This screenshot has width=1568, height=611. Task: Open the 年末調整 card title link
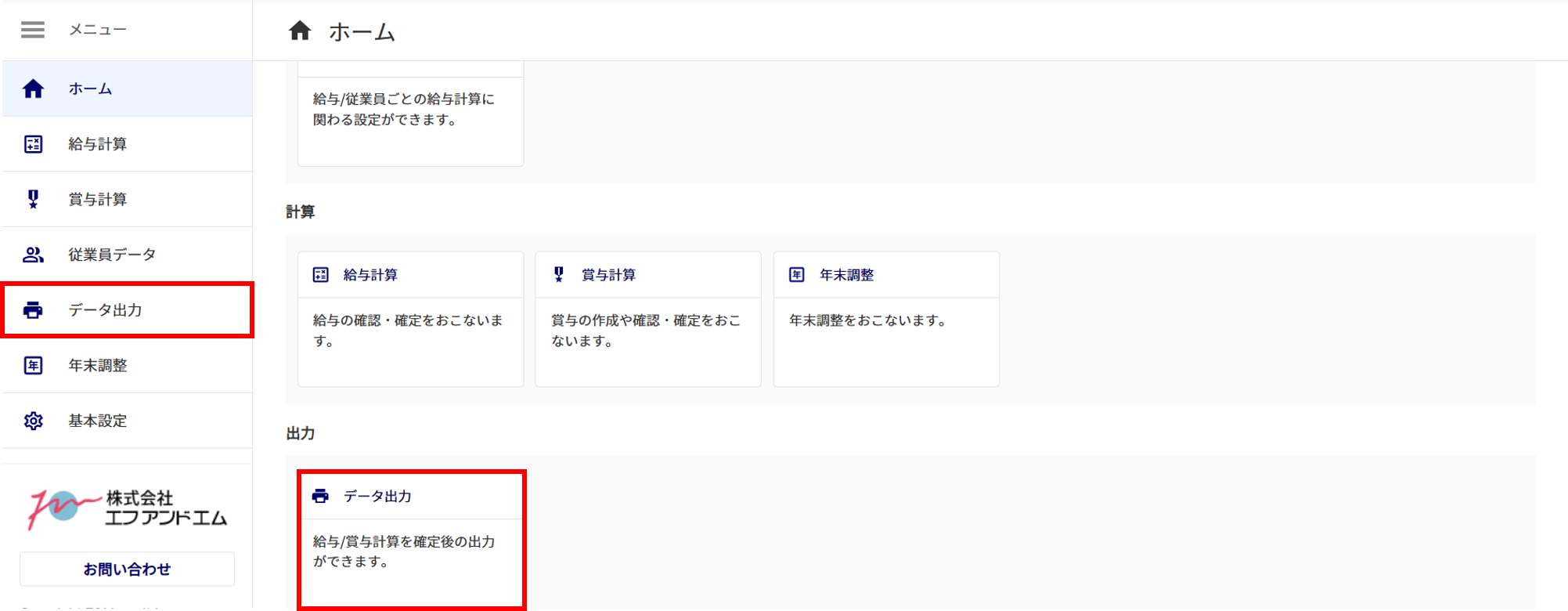tap(846, 275)
